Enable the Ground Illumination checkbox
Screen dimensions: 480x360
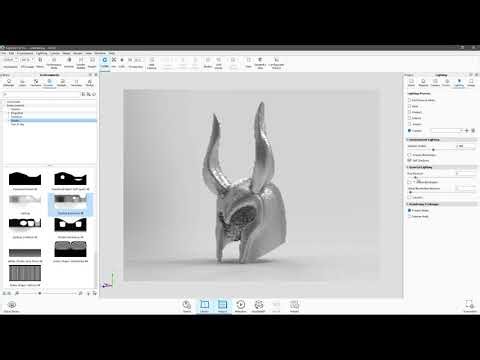click(410, 155)
